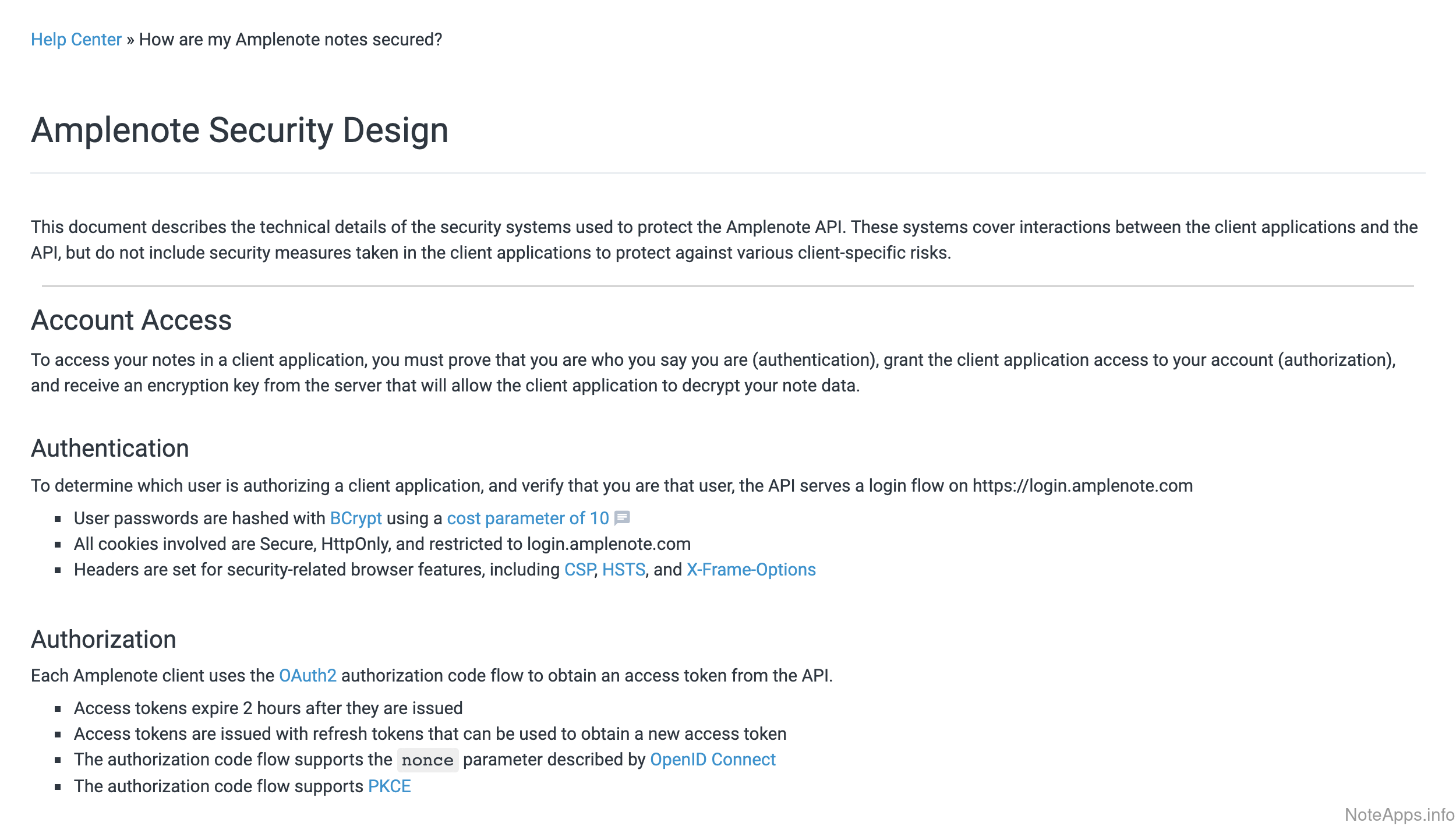Click the 'All cookies involved are Secure' bullet

[x=382, y=544]
